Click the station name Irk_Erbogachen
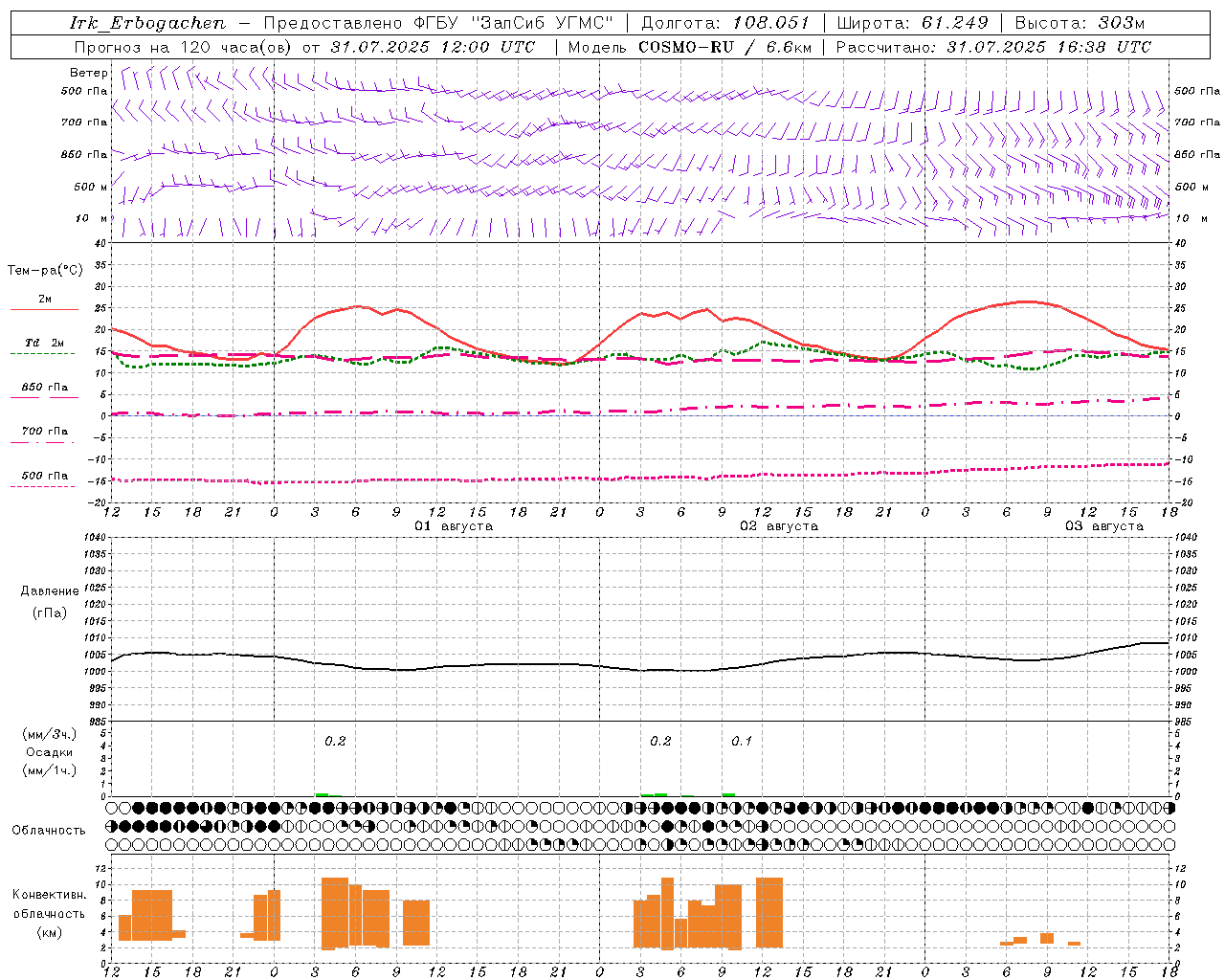 point(148,23)
